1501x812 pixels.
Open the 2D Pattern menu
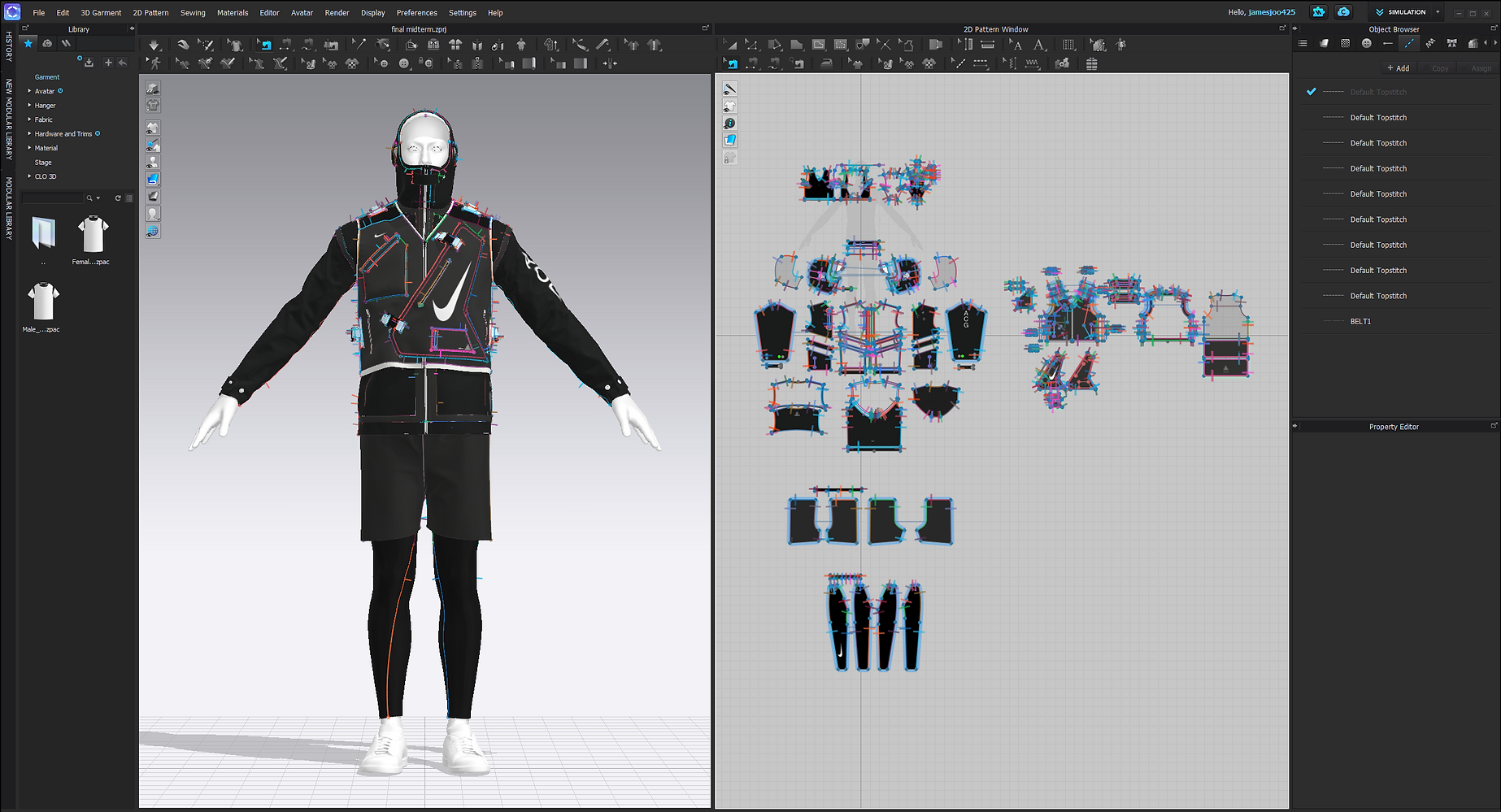click(150, 12)
